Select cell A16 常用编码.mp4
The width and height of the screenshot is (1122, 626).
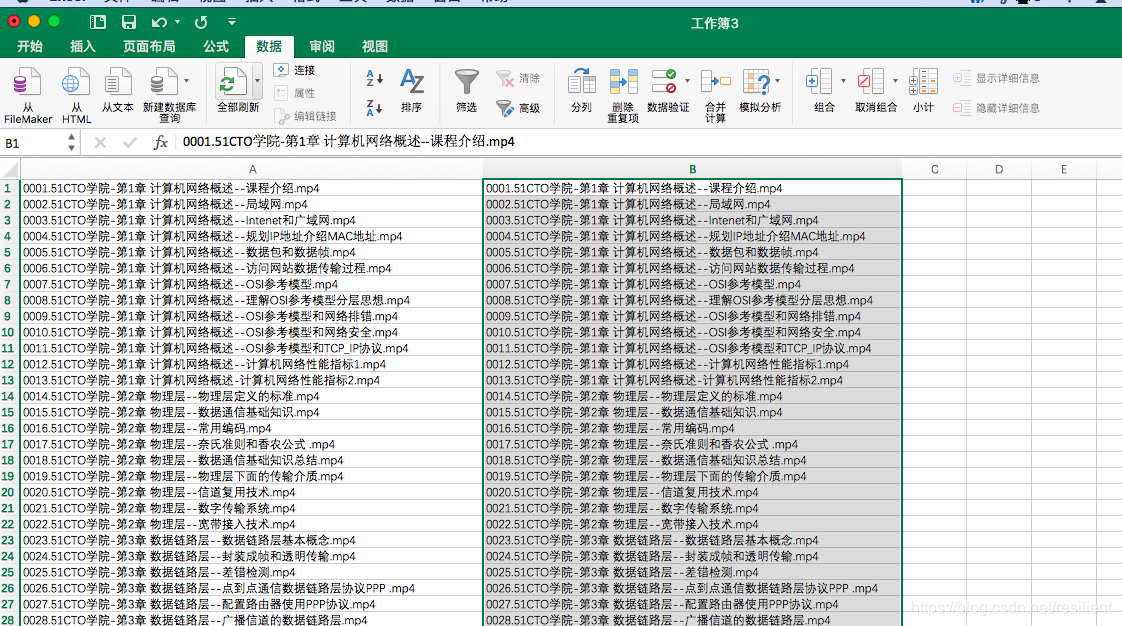(252, 429)
